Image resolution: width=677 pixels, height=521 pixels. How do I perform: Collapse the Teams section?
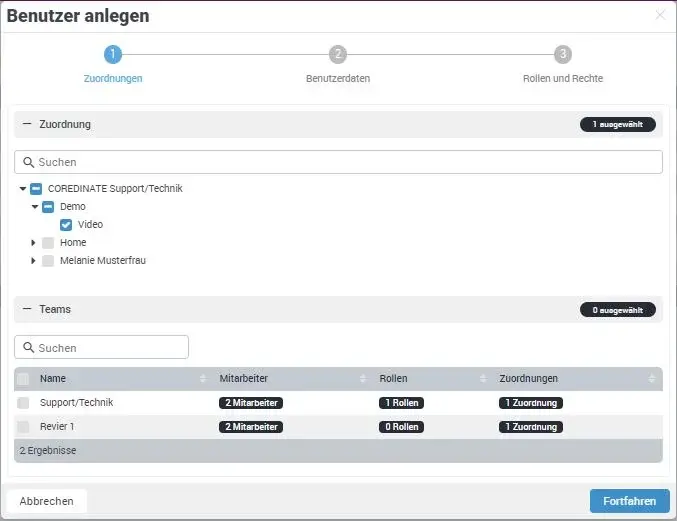tap(27, 310)
